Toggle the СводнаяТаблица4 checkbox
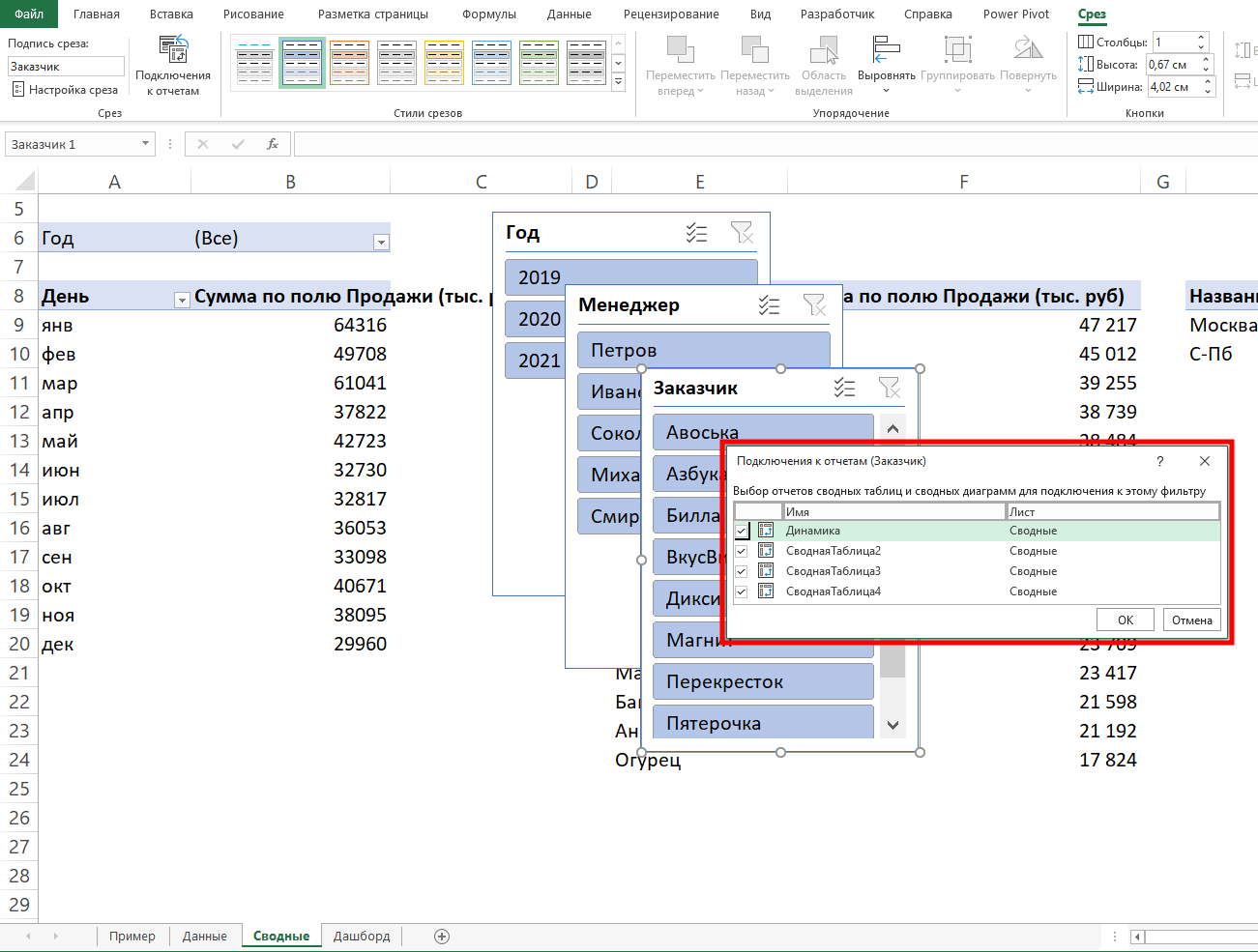This screenshot has width=1258, height=952. coord(742,591)
